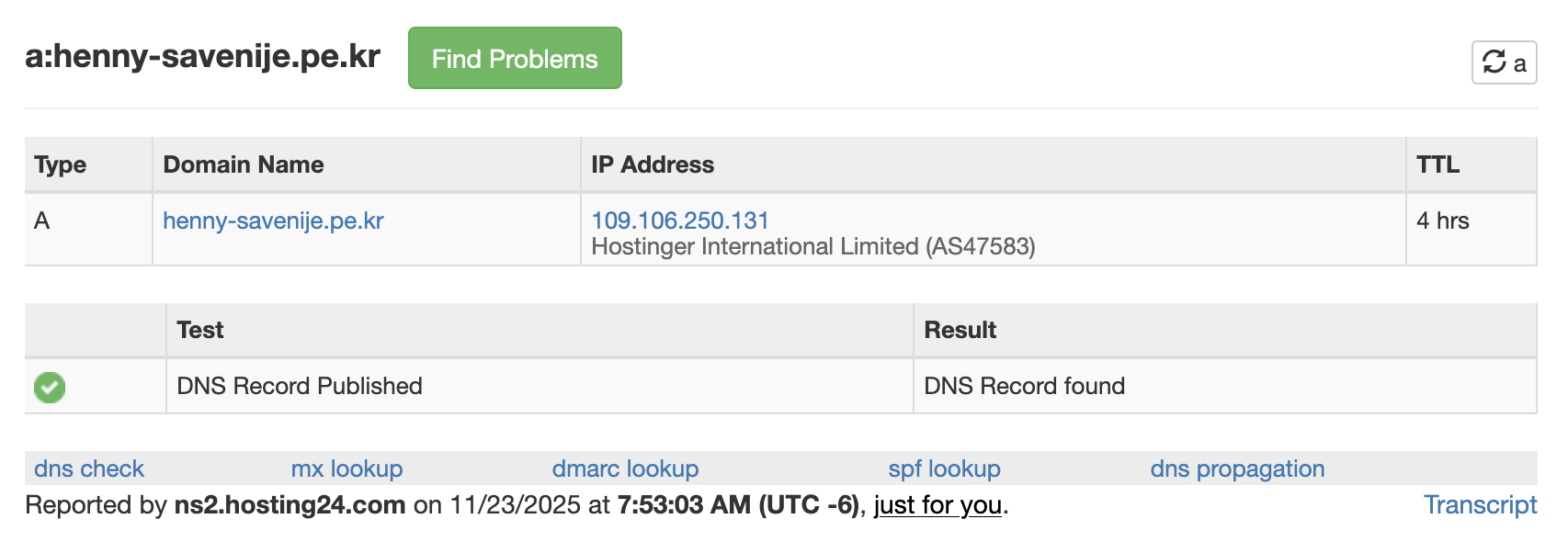Image resolution: width=1568 pixels, height=553 pixels.
Task: Click the green checkmark status icon
Action: [50, 387]
